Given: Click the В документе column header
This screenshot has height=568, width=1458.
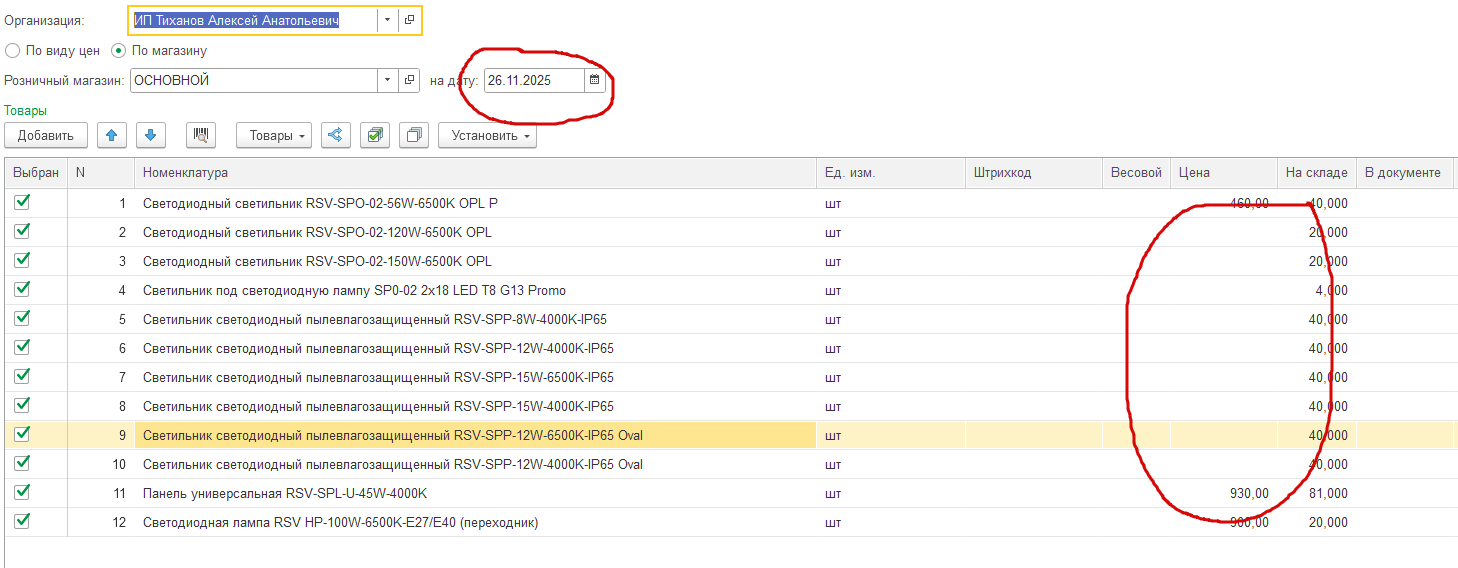Looking at the screenshot, I should point(1404,173).
